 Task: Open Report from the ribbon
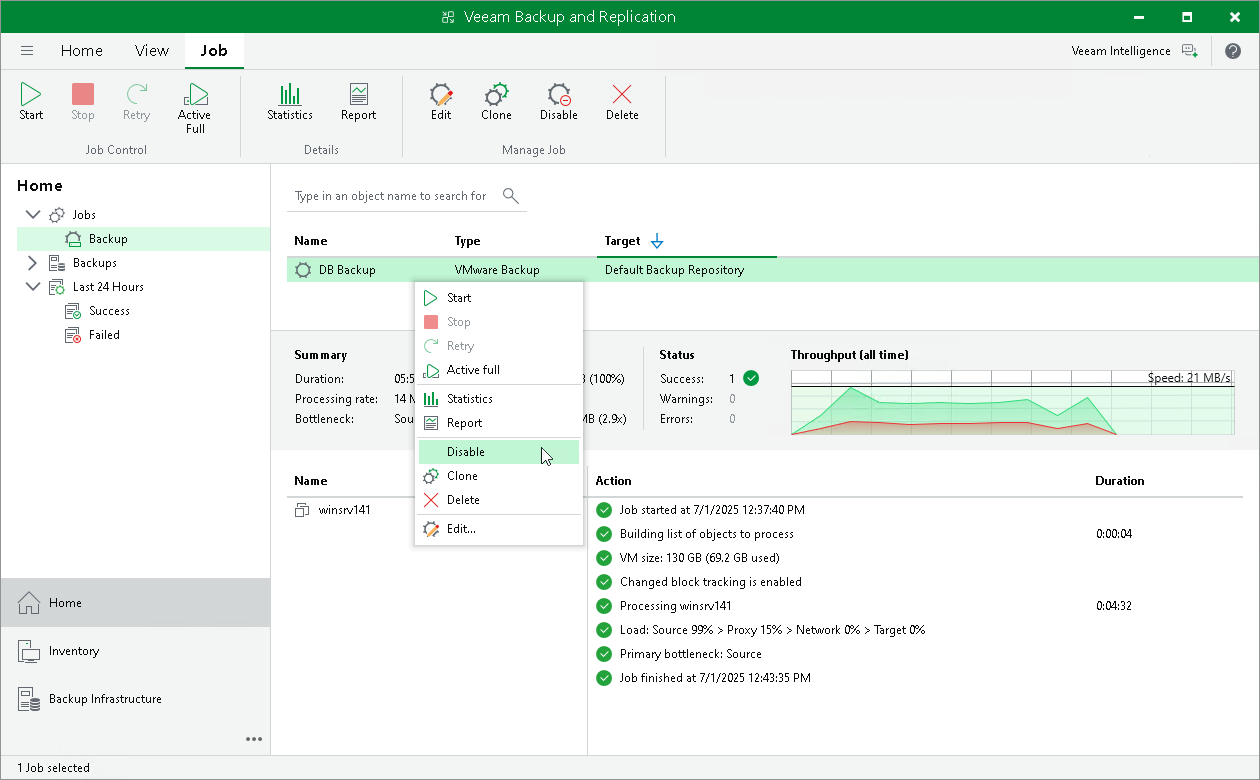tap(358, 102)
